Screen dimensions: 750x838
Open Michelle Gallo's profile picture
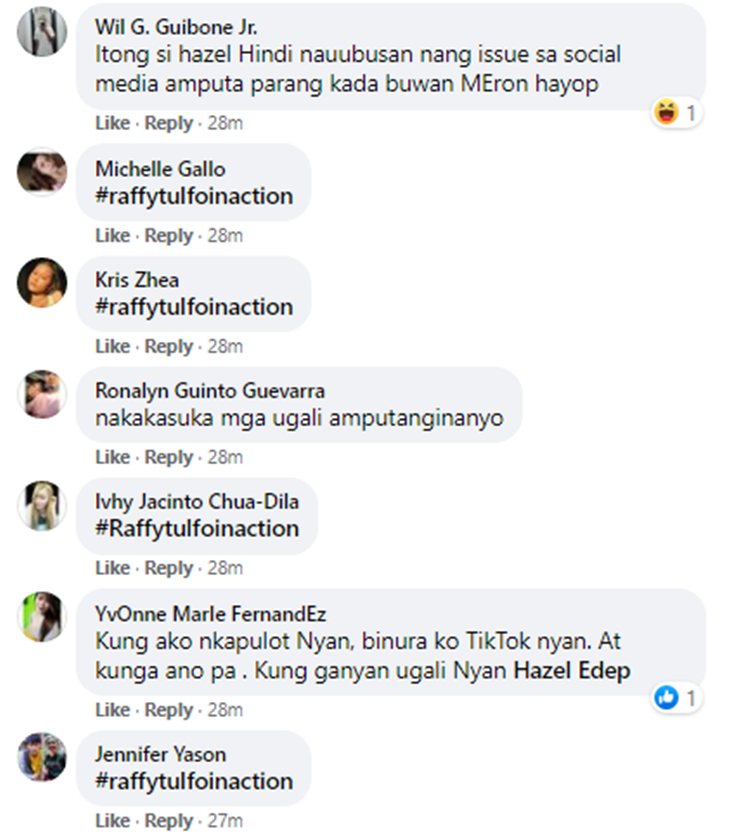pyautogui.click(x=42, y=172)
